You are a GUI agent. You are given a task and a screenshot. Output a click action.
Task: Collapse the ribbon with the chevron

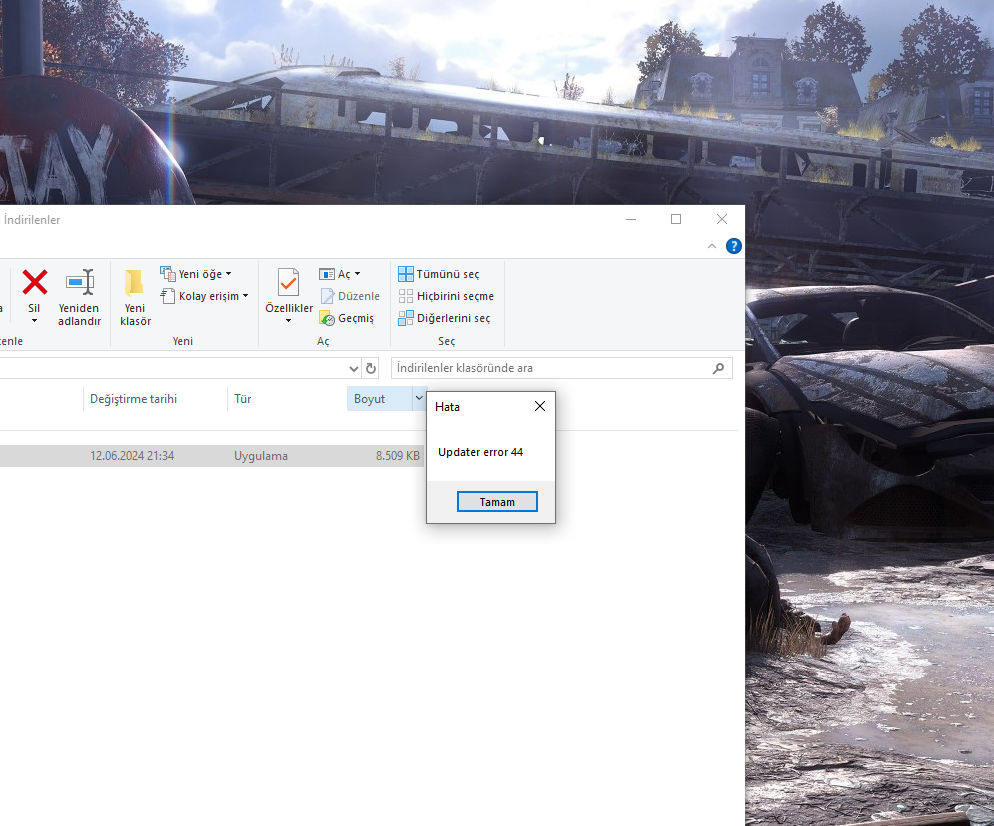pos(712,246)
